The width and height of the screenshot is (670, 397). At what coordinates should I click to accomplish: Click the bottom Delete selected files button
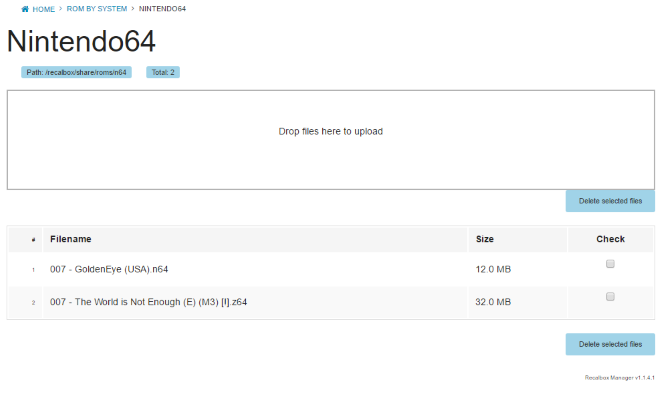tap(610, 344)
